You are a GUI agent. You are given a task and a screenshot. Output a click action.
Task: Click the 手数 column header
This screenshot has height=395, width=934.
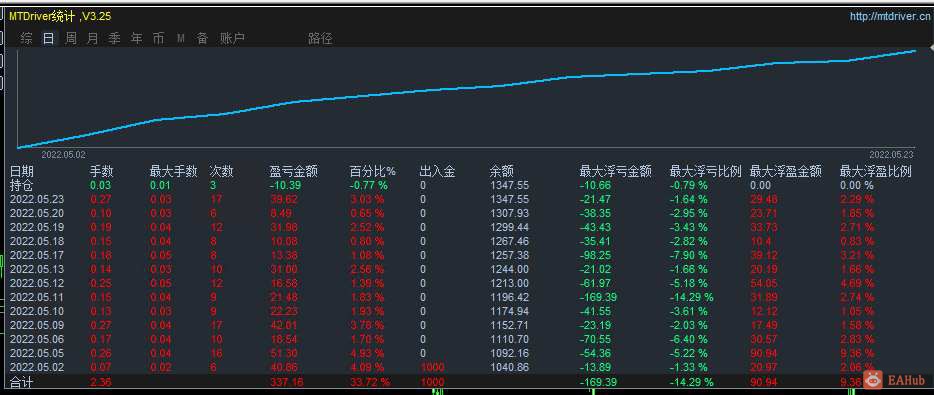[101, 172]
